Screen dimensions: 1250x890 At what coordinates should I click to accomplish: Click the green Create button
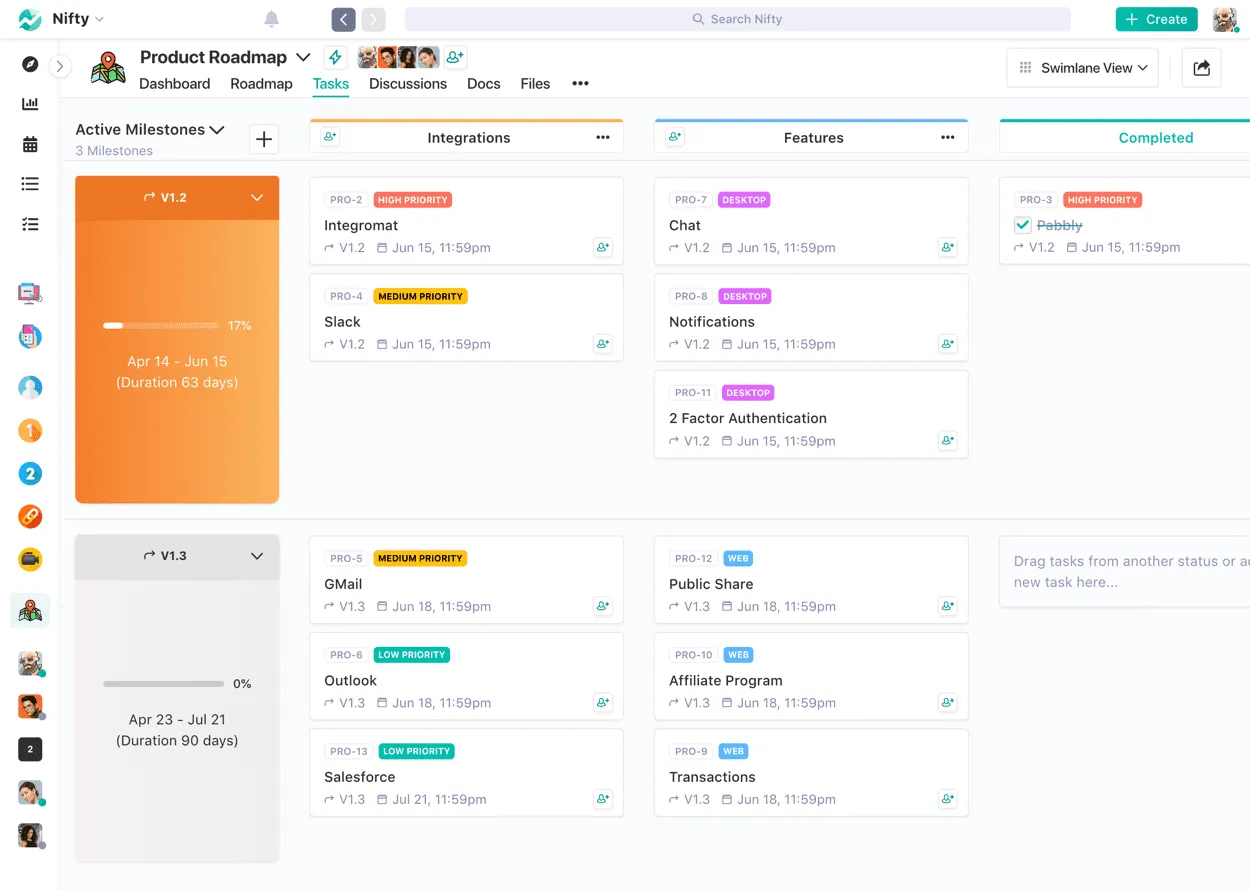pyautogui.click(x=1156, y=18)
